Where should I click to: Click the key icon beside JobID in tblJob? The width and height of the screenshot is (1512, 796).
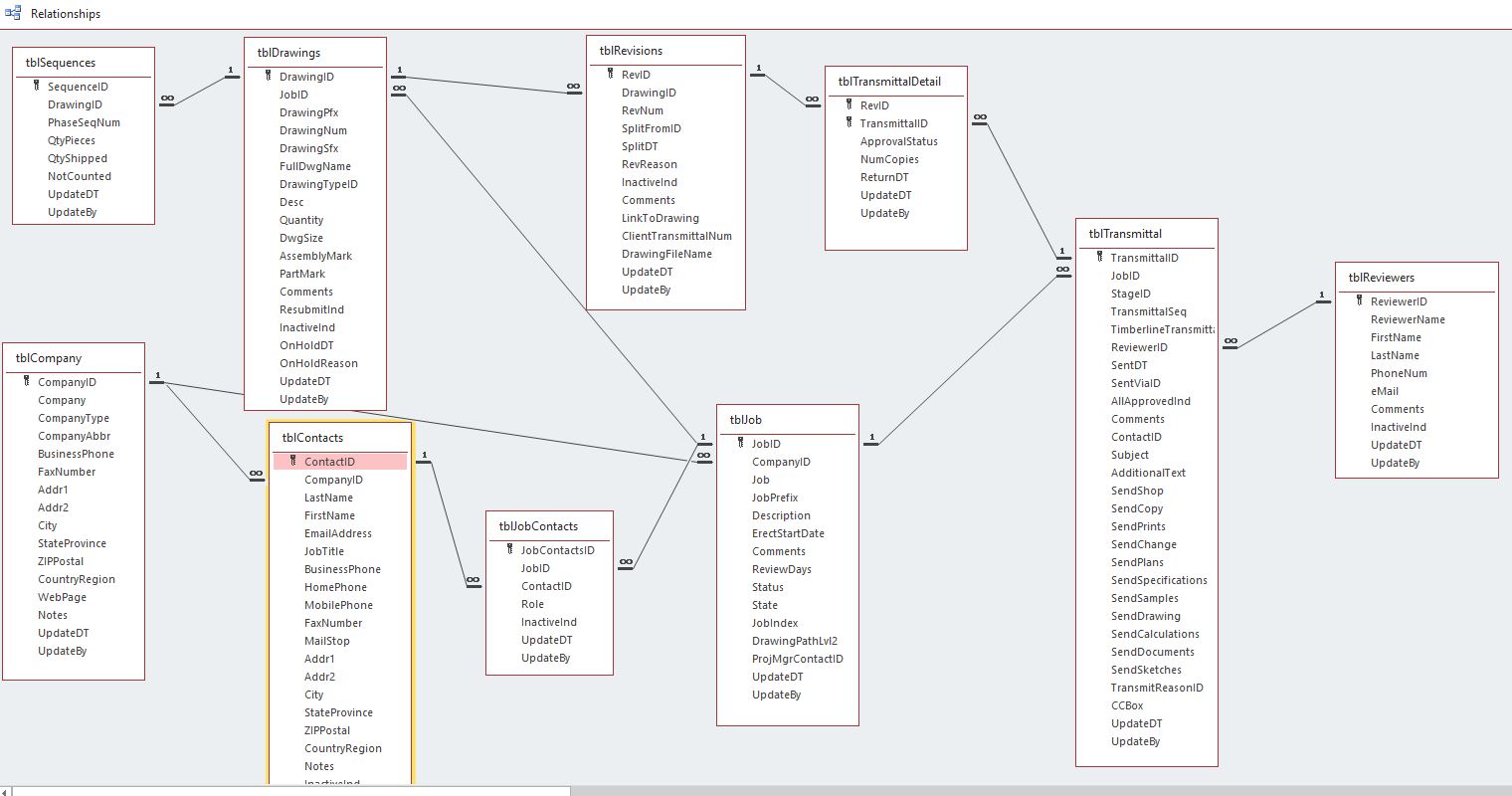[740, 444]
